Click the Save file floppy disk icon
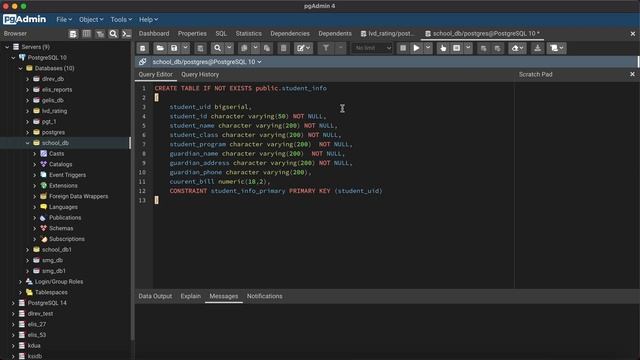This screenshot has height=360, width=640. pos(174,48)
